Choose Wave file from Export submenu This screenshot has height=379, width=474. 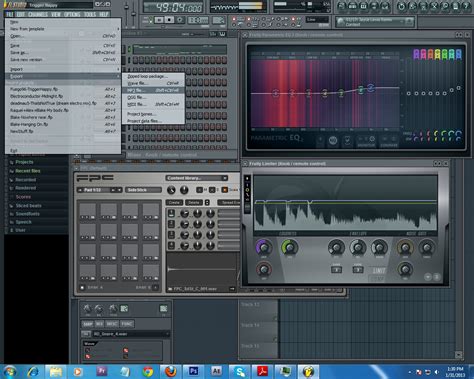(x=153, y=83)
